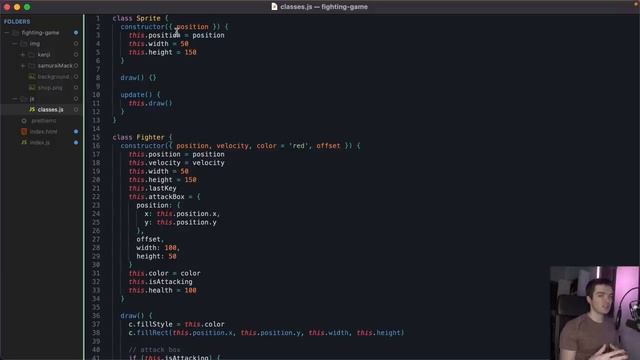Image resolution: width=640 pixels, height=360 pixels.
Task: Open the .prettierrc settings file
Action: pyautogui.click(x=44, y=121)
